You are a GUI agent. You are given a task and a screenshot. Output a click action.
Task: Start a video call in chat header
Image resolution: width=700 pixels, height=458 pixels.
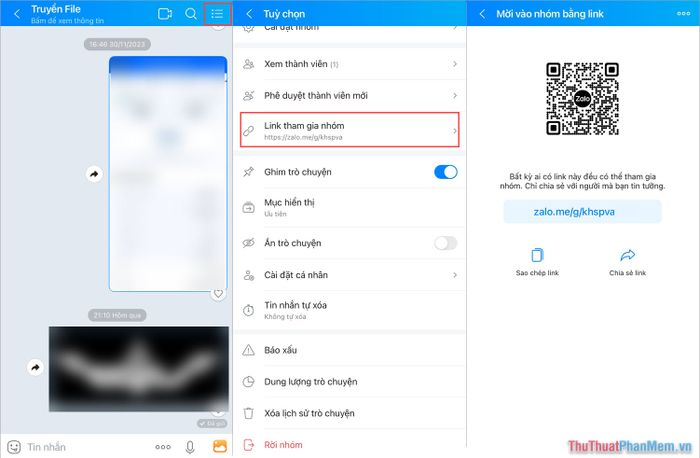pos(165,14)
